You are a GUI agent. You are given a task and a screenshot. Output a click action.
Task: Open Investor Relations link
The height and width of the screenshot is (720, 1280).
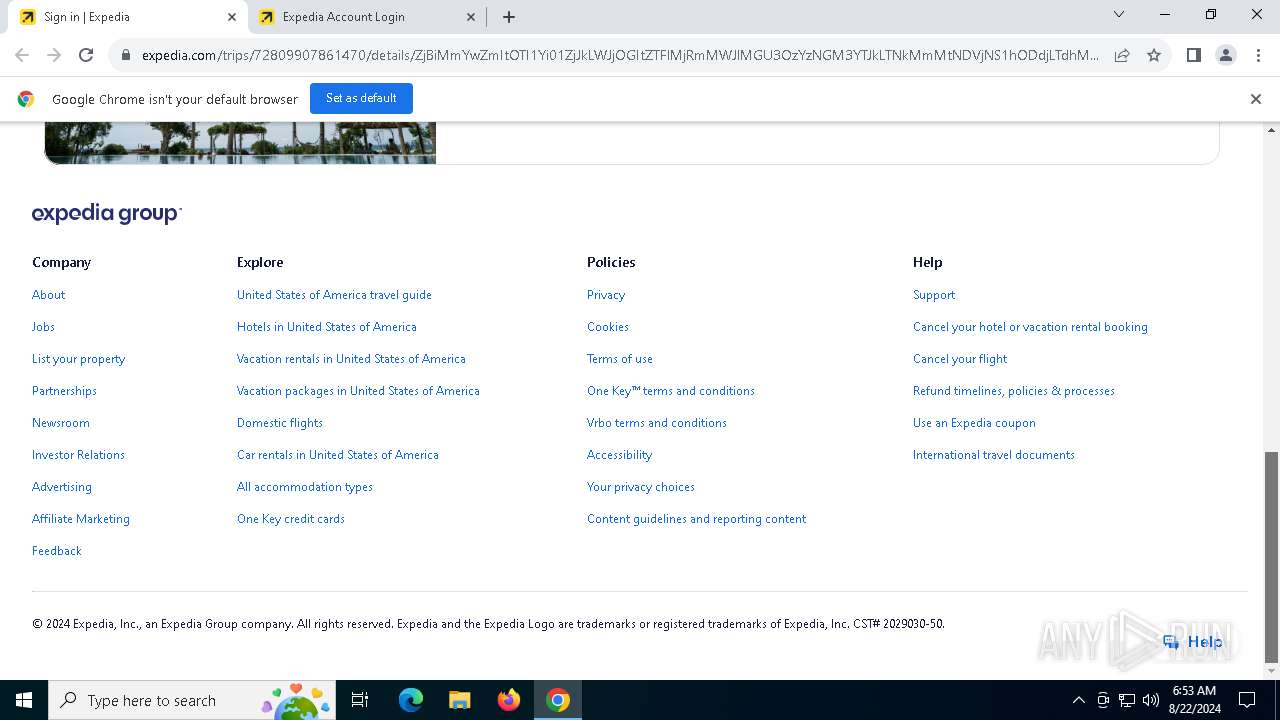(x=78, y=455)
